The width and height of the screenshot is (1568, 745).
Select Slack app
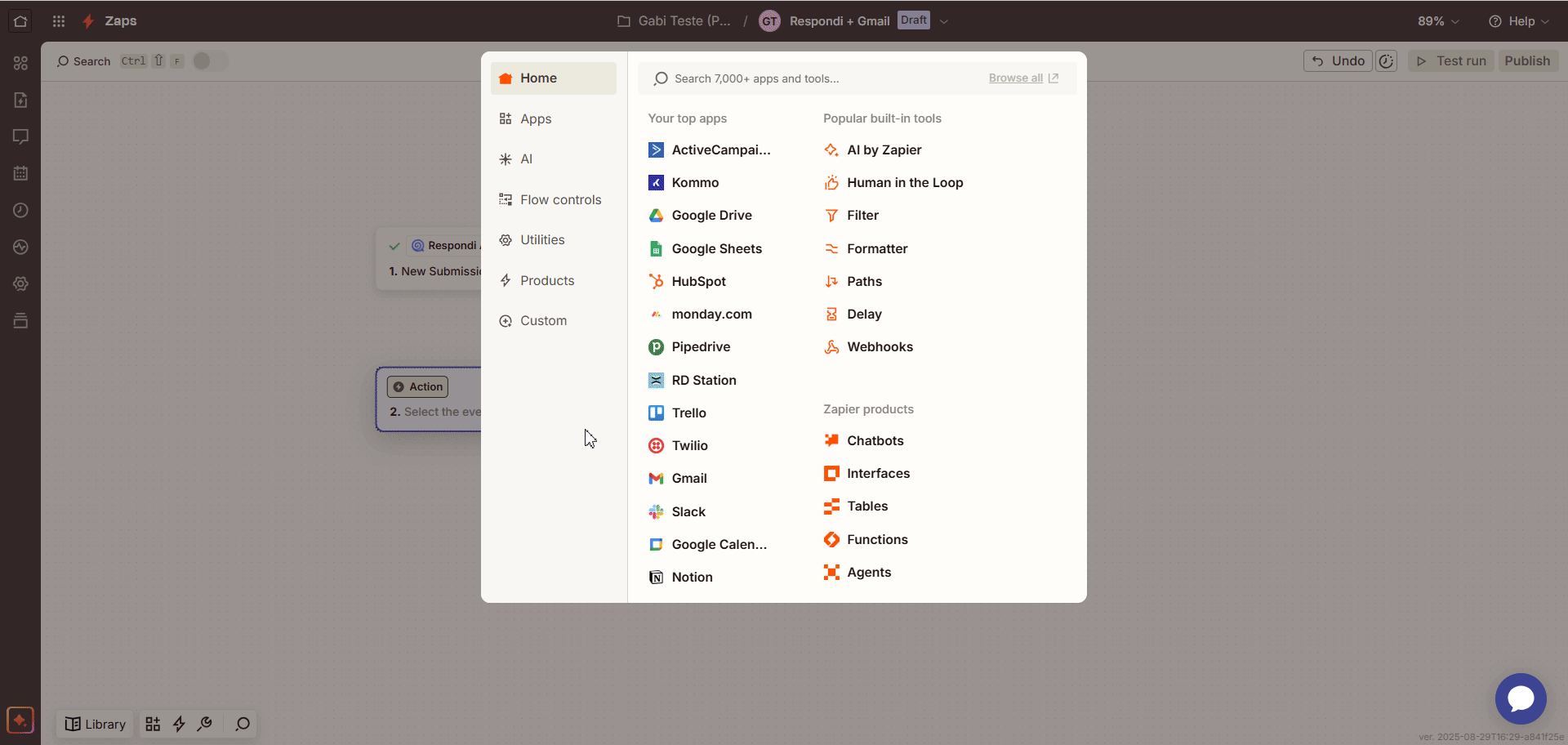click(677, 512)
